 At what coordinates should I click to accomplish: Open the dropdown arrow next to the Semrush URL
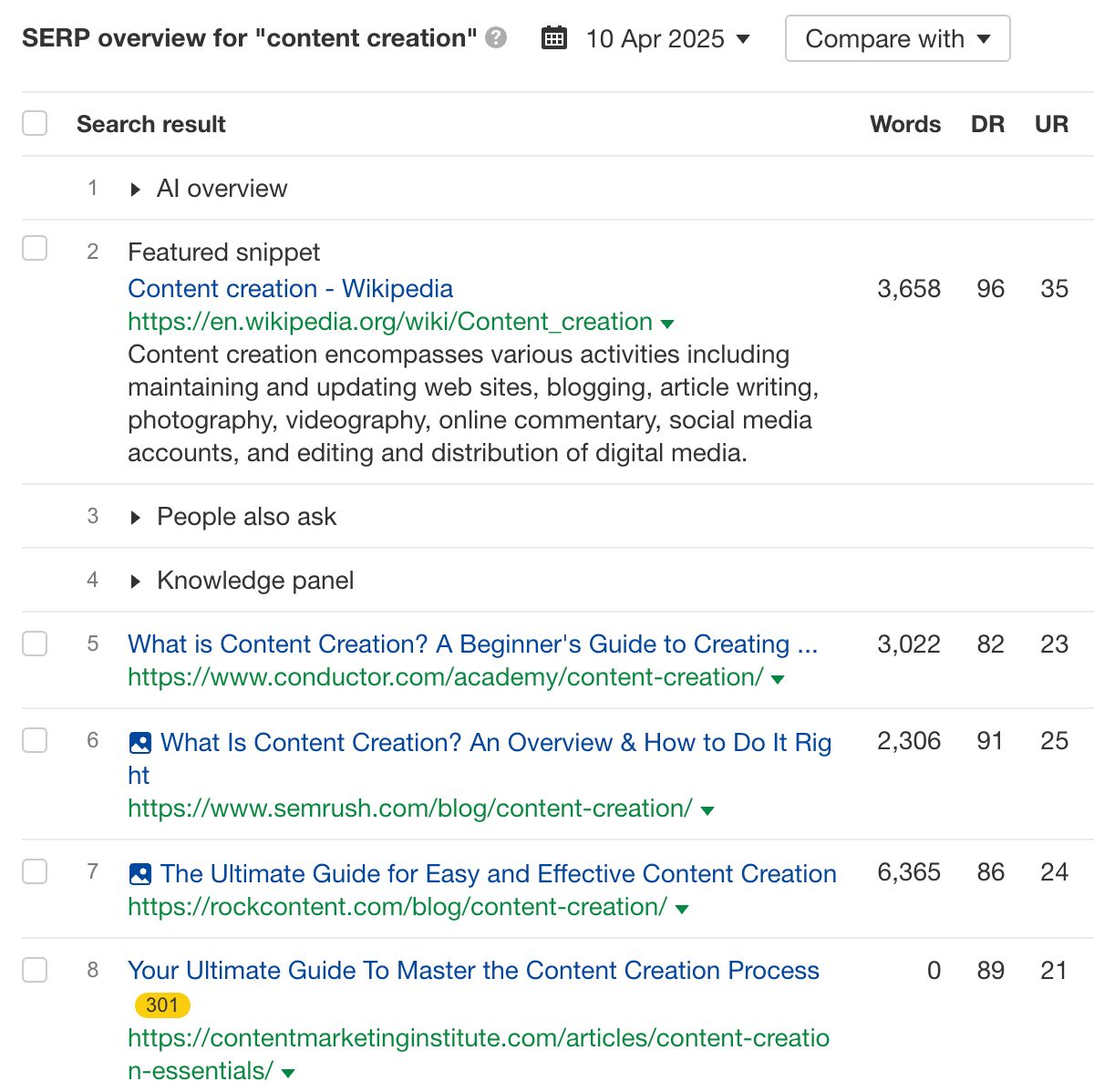pos(708,809)
